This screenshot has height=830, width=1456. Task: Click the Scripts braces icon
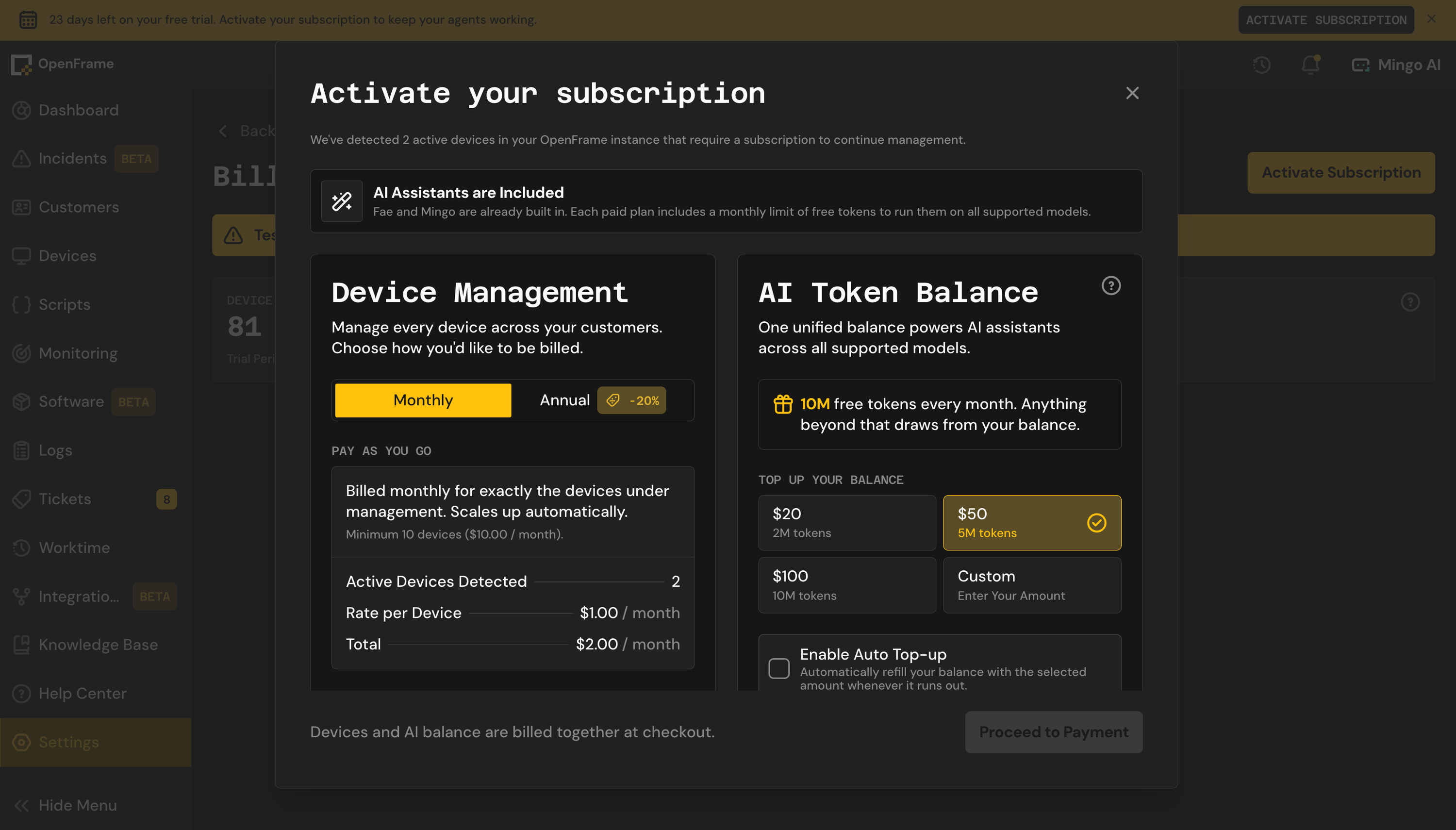(21, 304)
